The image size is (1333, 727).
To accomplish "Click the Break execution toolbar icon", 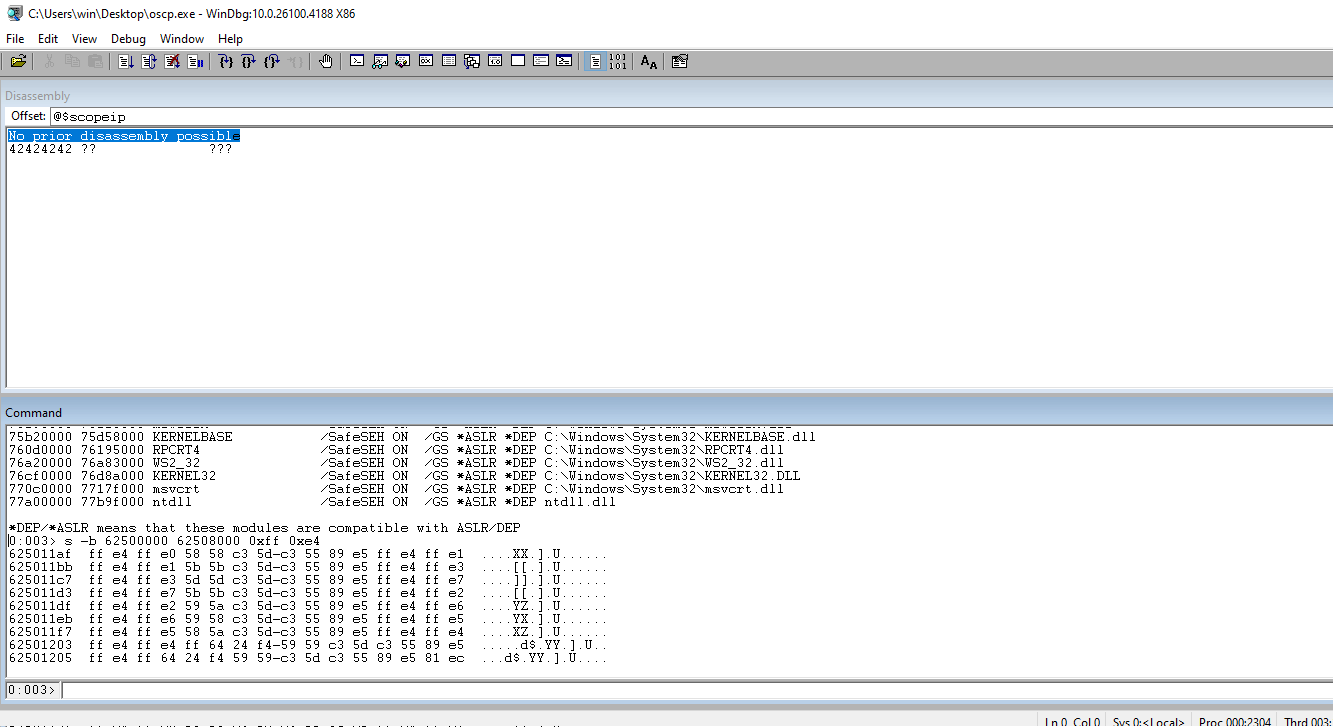I will (196, 62).
